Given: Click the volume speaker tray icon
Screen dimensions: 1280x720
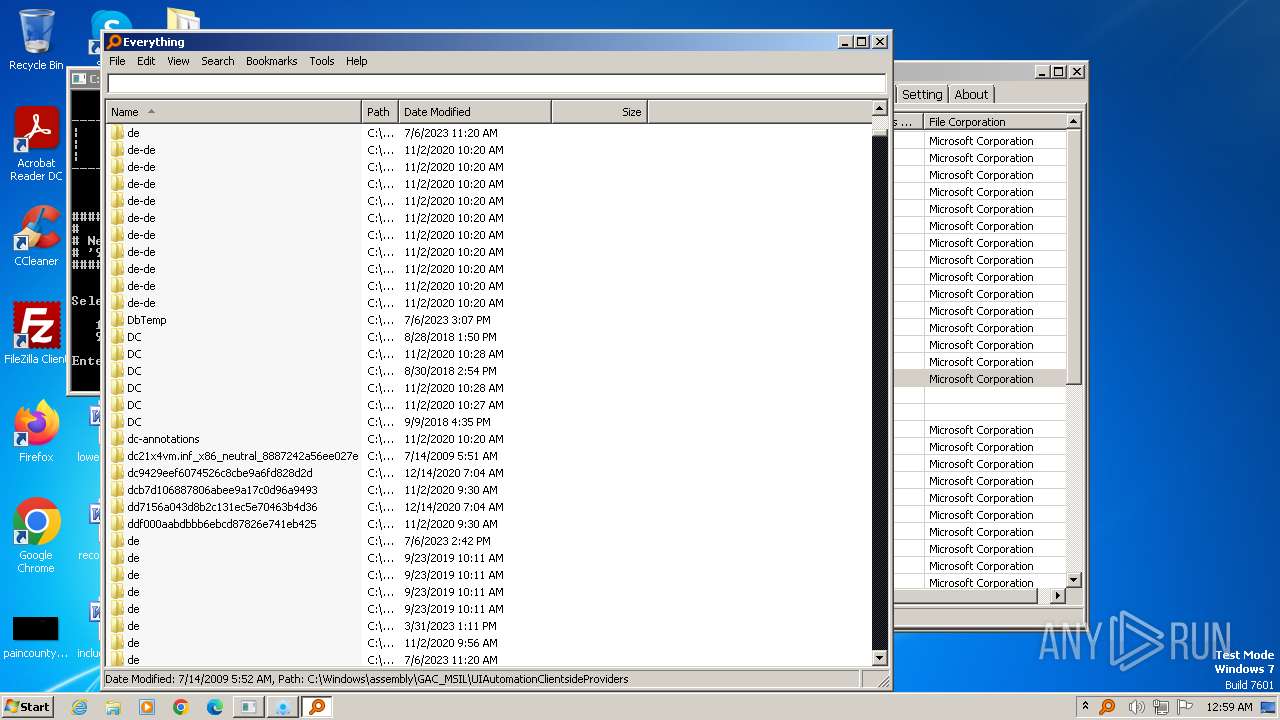Looking at the screenshot, I should pos(1136,707).
